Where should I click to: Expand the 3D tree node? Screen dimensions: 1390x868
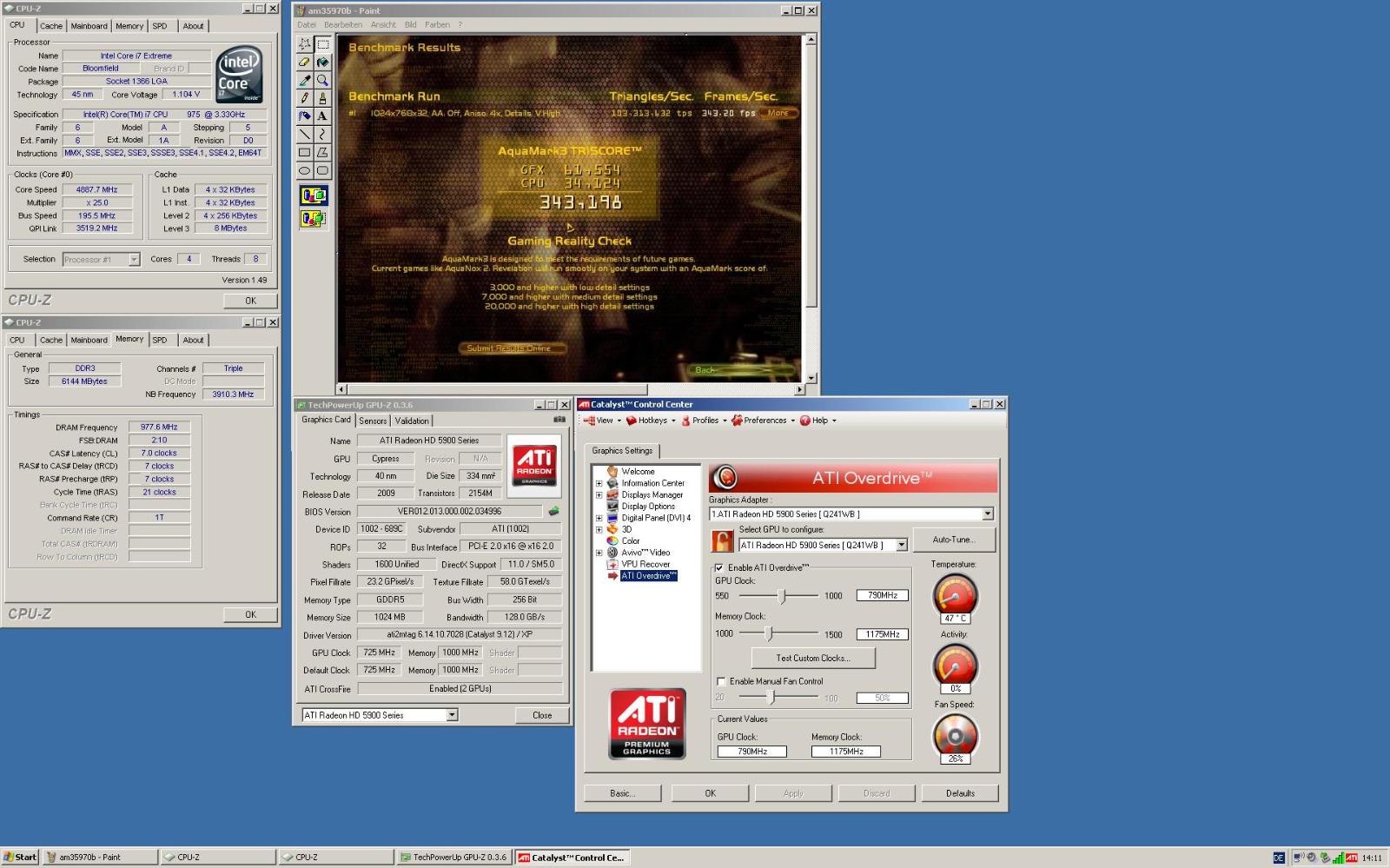(x=599, y=529)
